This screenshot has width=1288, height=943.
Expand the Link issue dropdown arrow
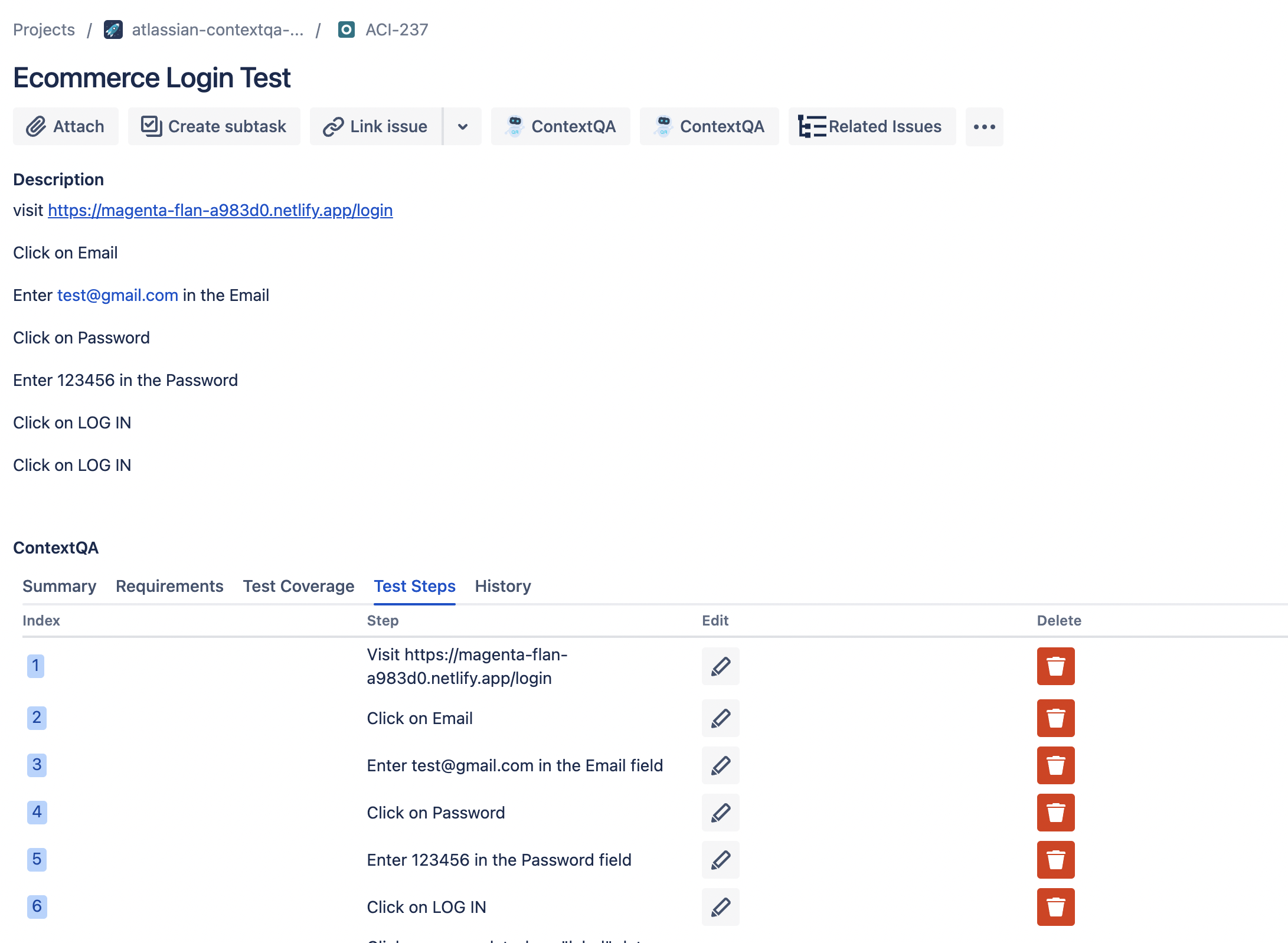[x=463, y=126]
